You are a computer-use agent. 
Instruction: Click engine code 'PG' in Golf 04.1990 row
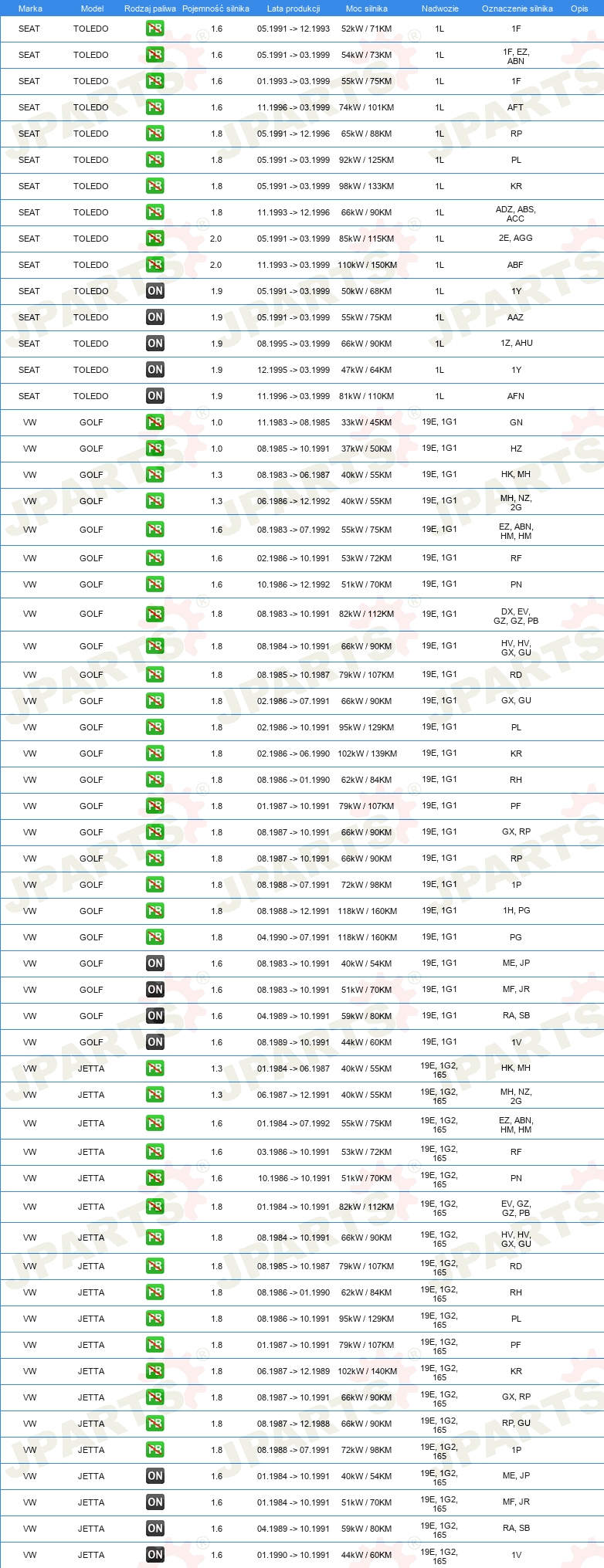click(516, 937)
